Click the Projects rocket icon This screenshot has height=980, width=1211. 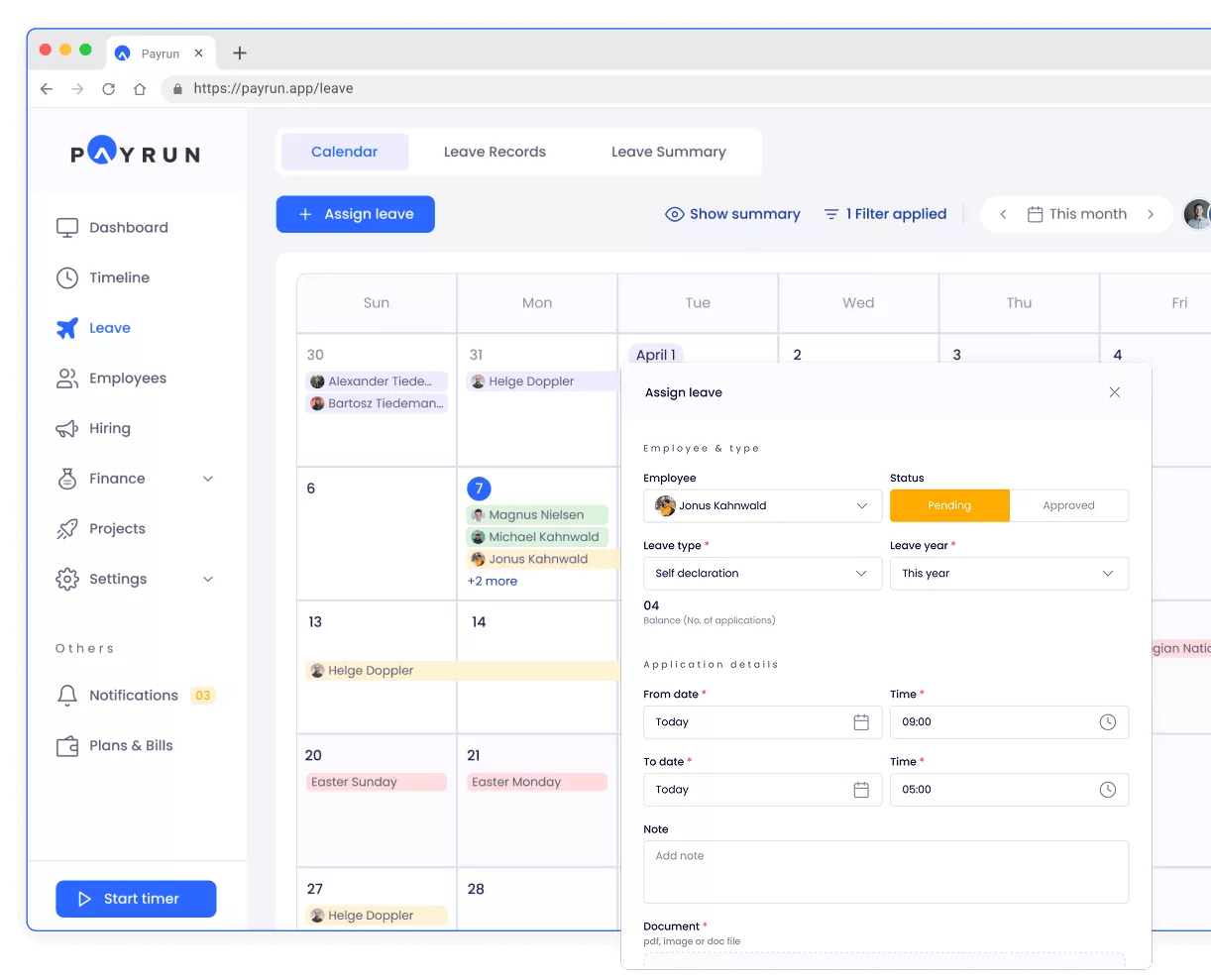(x=67, y=529)
